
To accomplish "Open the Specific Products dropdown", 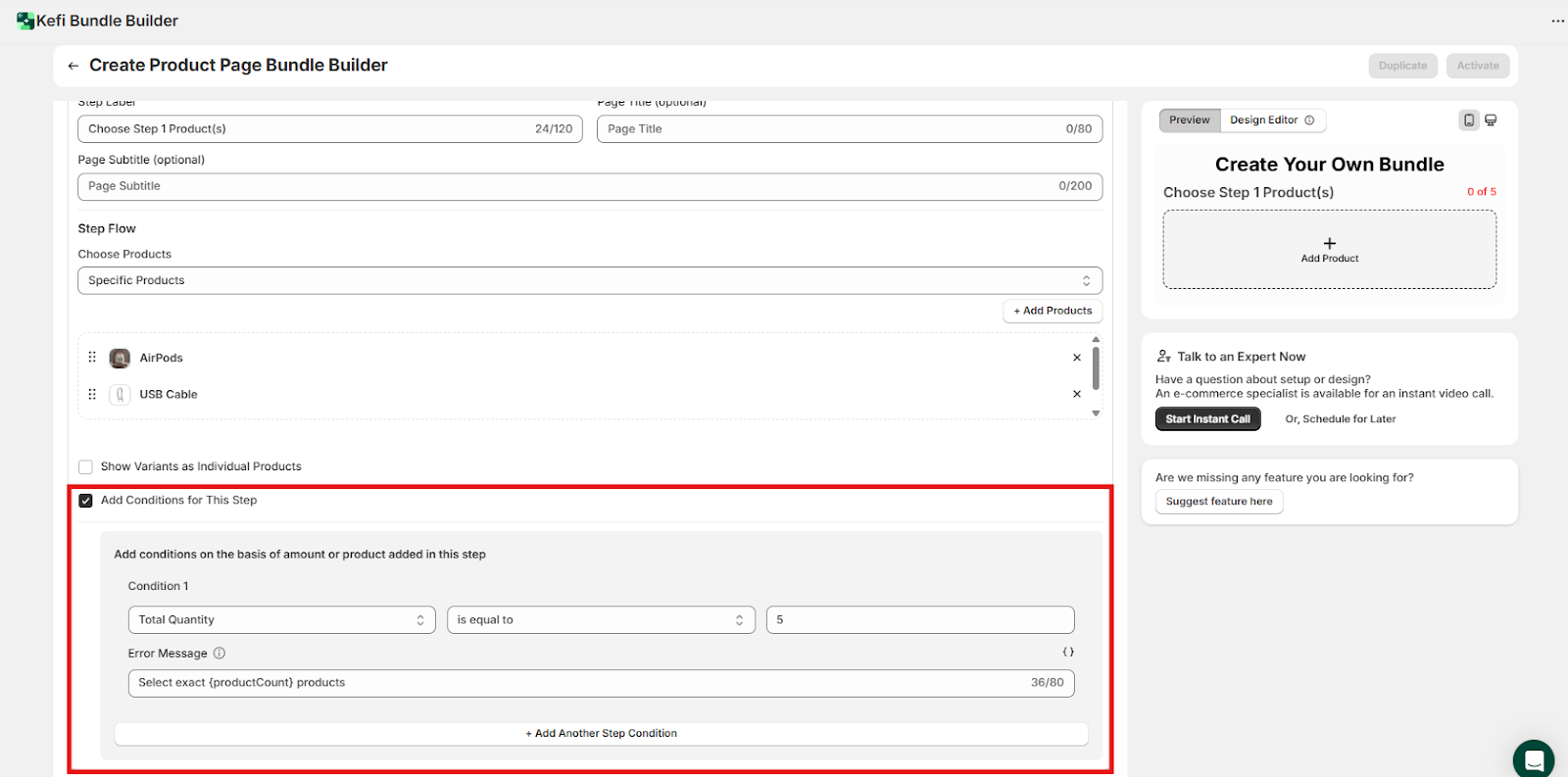I will point(589,280).
